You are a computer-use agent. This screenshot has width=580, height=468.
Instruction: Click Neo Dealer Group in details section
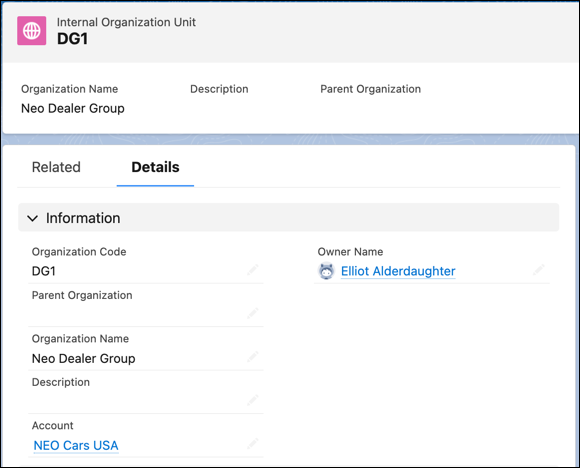tap(84, 358)
